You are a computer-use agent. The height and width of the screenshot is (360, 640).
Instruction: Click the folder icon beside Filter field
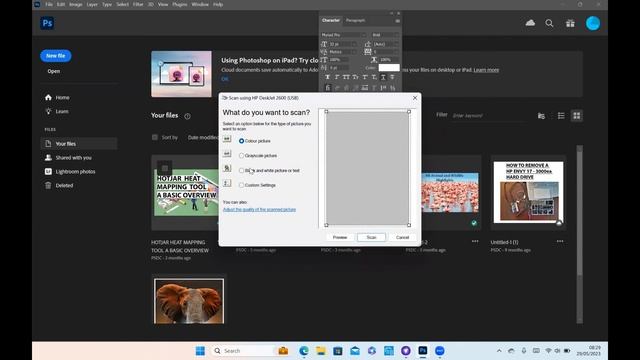pos(541,116)
